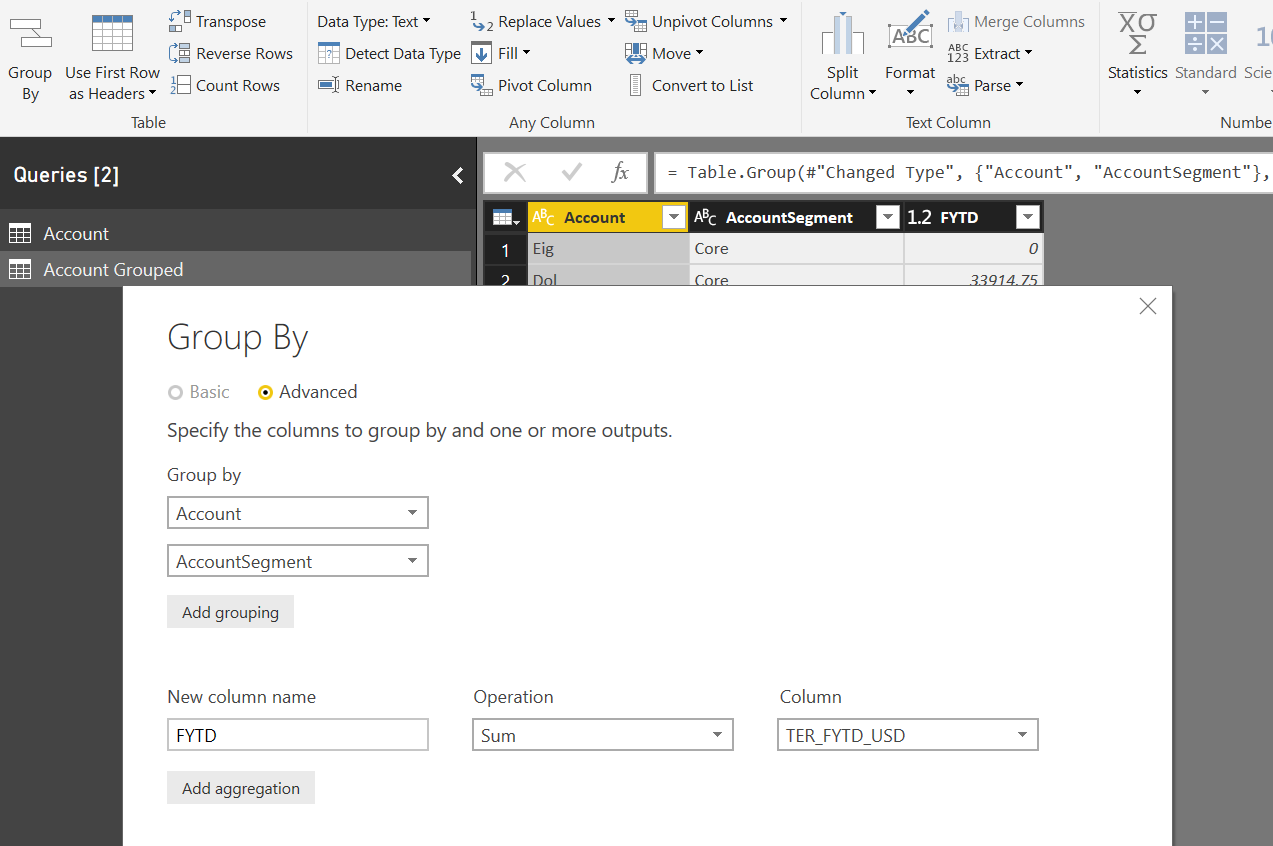Click the FYTD new column name field
Image resolution: width=1273 pixels, height=846 pixels.
tap(298, 735)
